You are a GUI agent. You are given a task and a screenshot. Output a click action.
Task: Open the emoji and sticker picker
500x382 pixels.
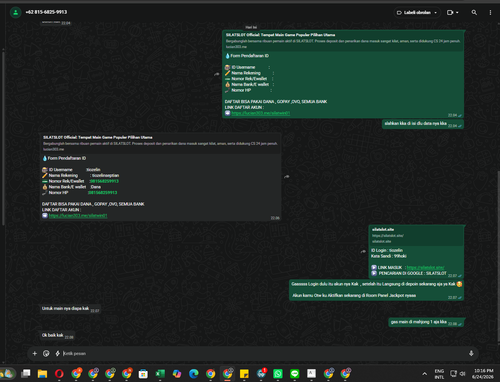[x=46, y=353]
